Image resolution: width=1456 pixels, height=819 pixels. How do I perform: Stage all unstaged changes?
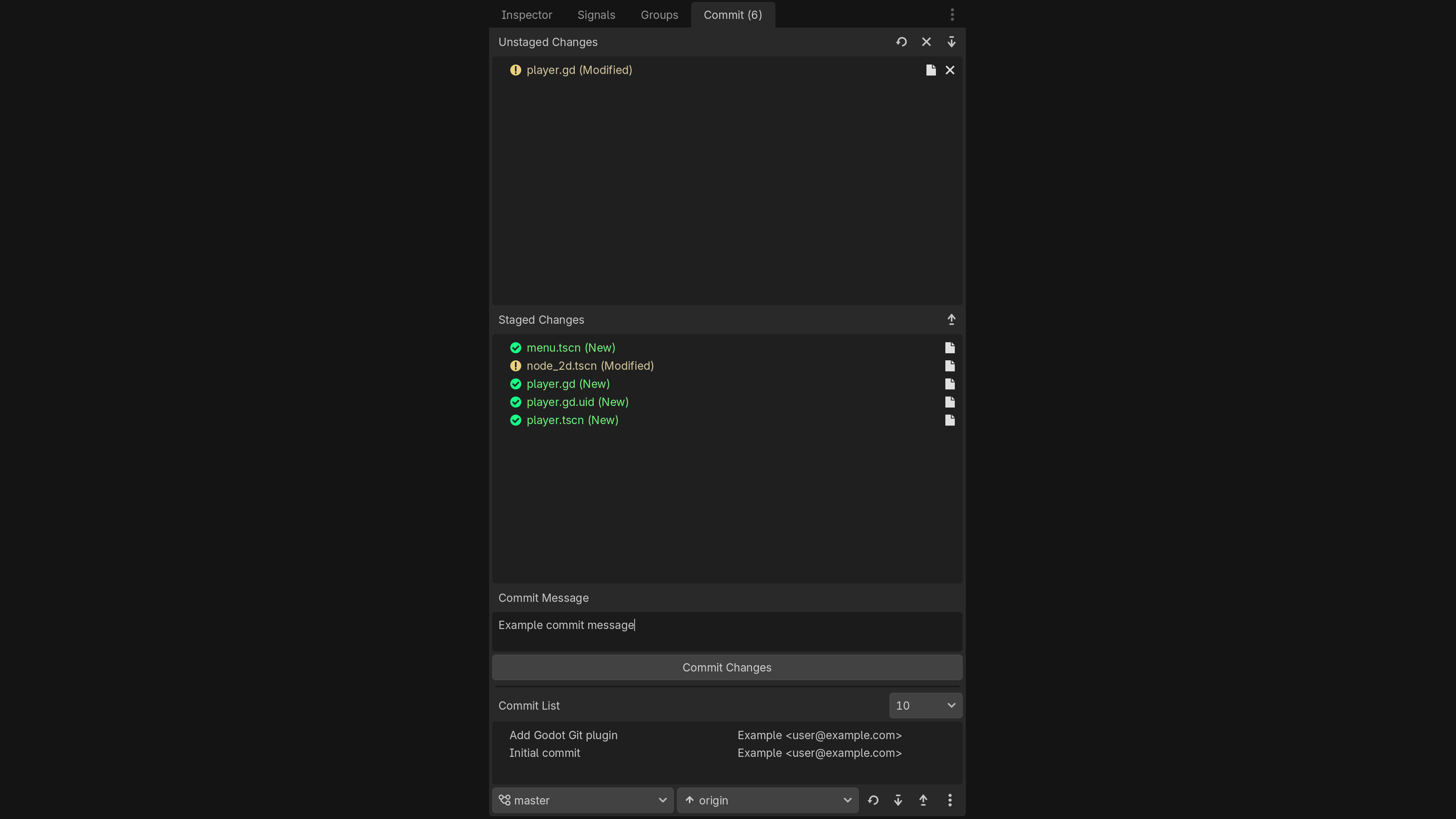tap(951, 42)
